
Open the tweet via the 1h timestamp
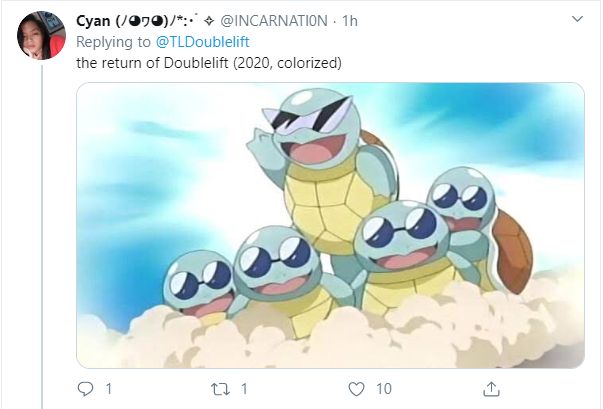tap(350, 21)
